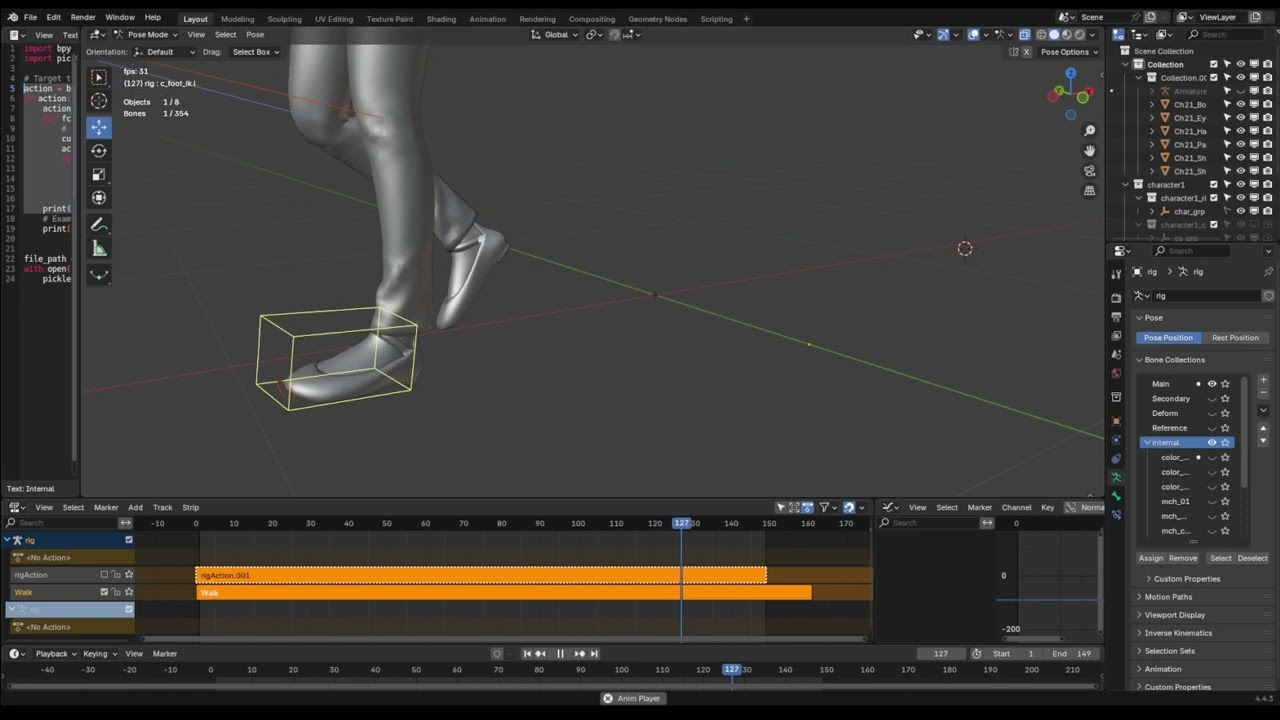The height and width of the screenshot is (720, 1280).
Task: Open the File menu
Action: [30, 18]
